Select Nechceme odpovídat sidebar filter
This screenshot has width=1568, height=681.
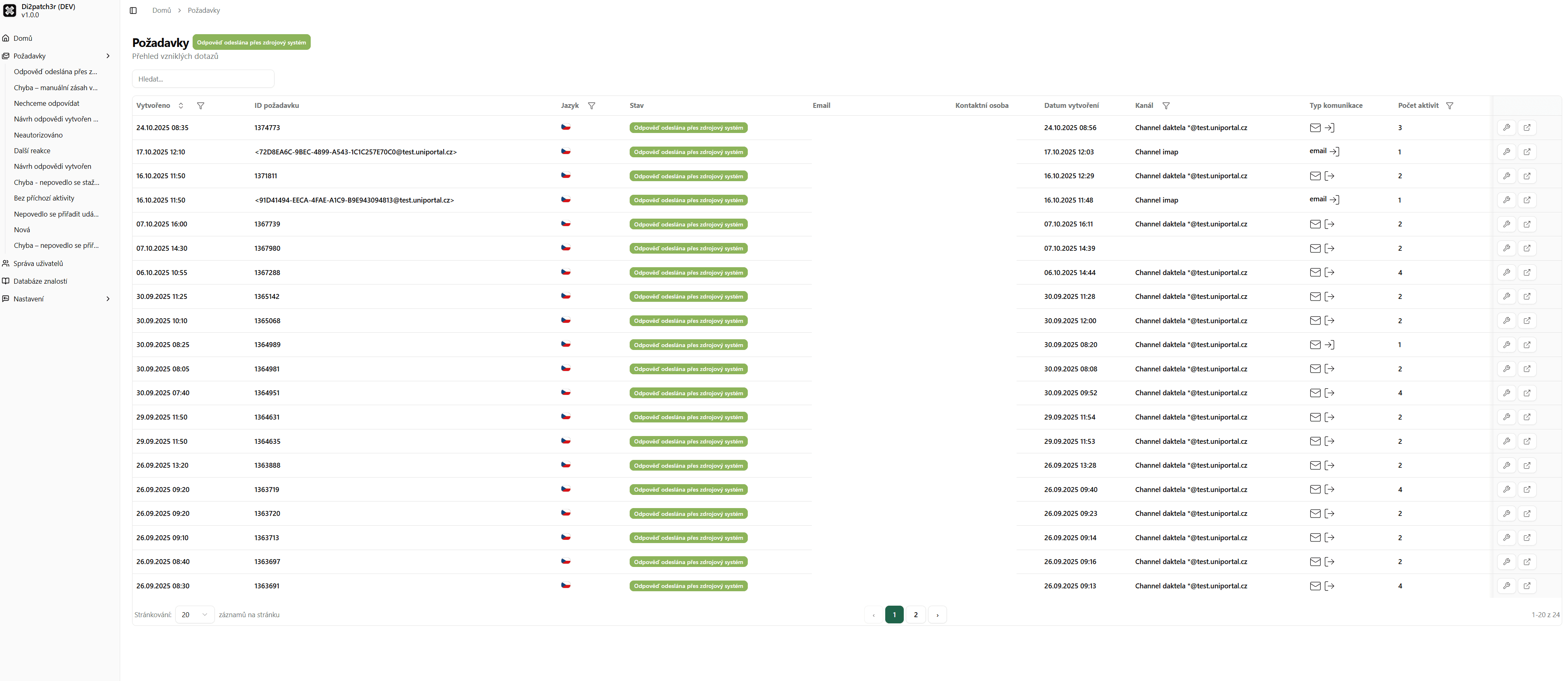tap(46, 104)
